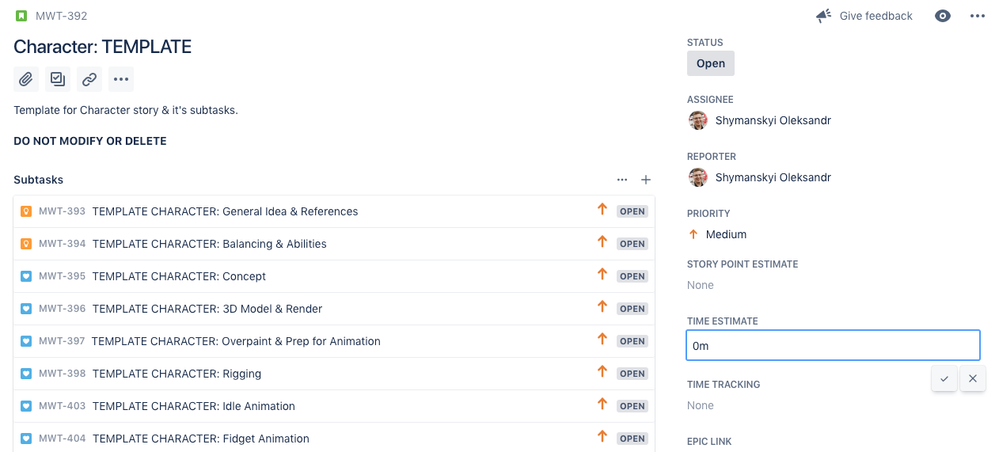Click the Medium priority field
Image resolution: width=999 pixels, height=452 pixels.
tap(725, 234)
